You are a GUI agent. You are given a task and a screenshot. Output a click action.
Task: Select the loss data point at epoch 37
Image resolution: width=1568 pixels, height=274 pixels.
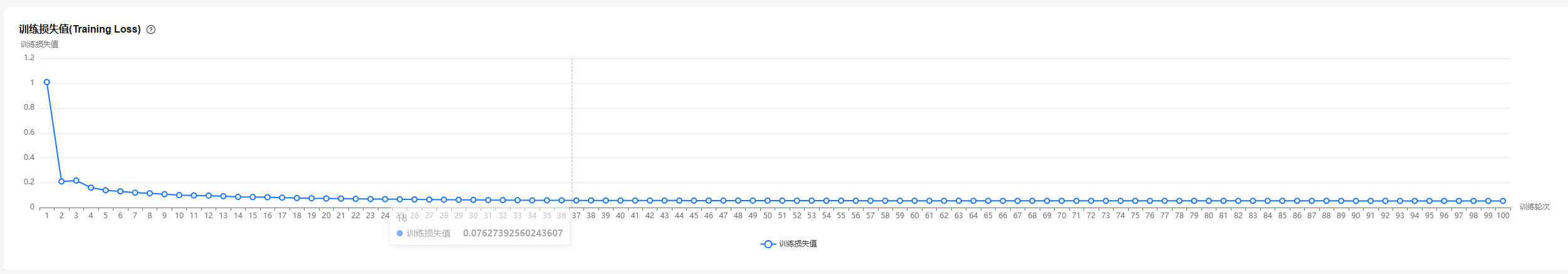(x=576, y=201)
